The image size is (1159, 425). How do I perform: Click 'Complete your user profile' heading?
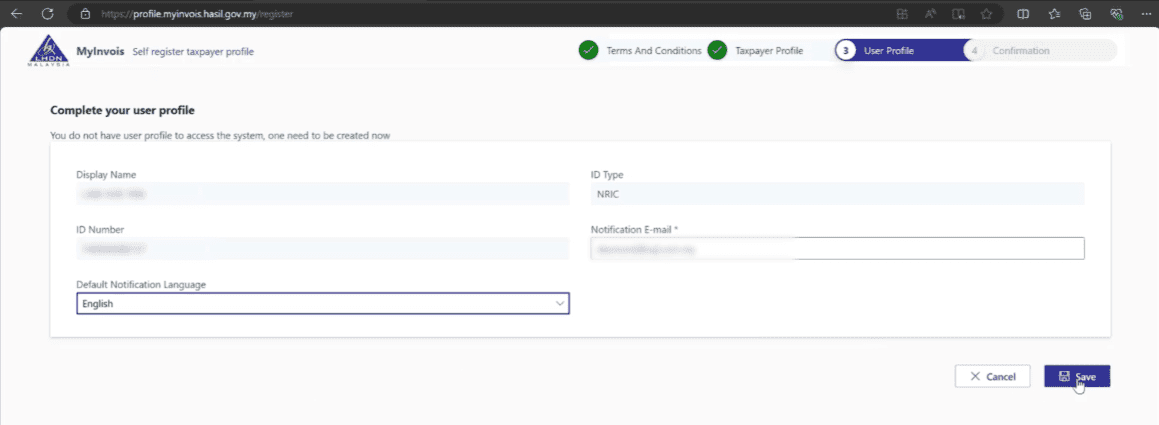tap(122, 110)
